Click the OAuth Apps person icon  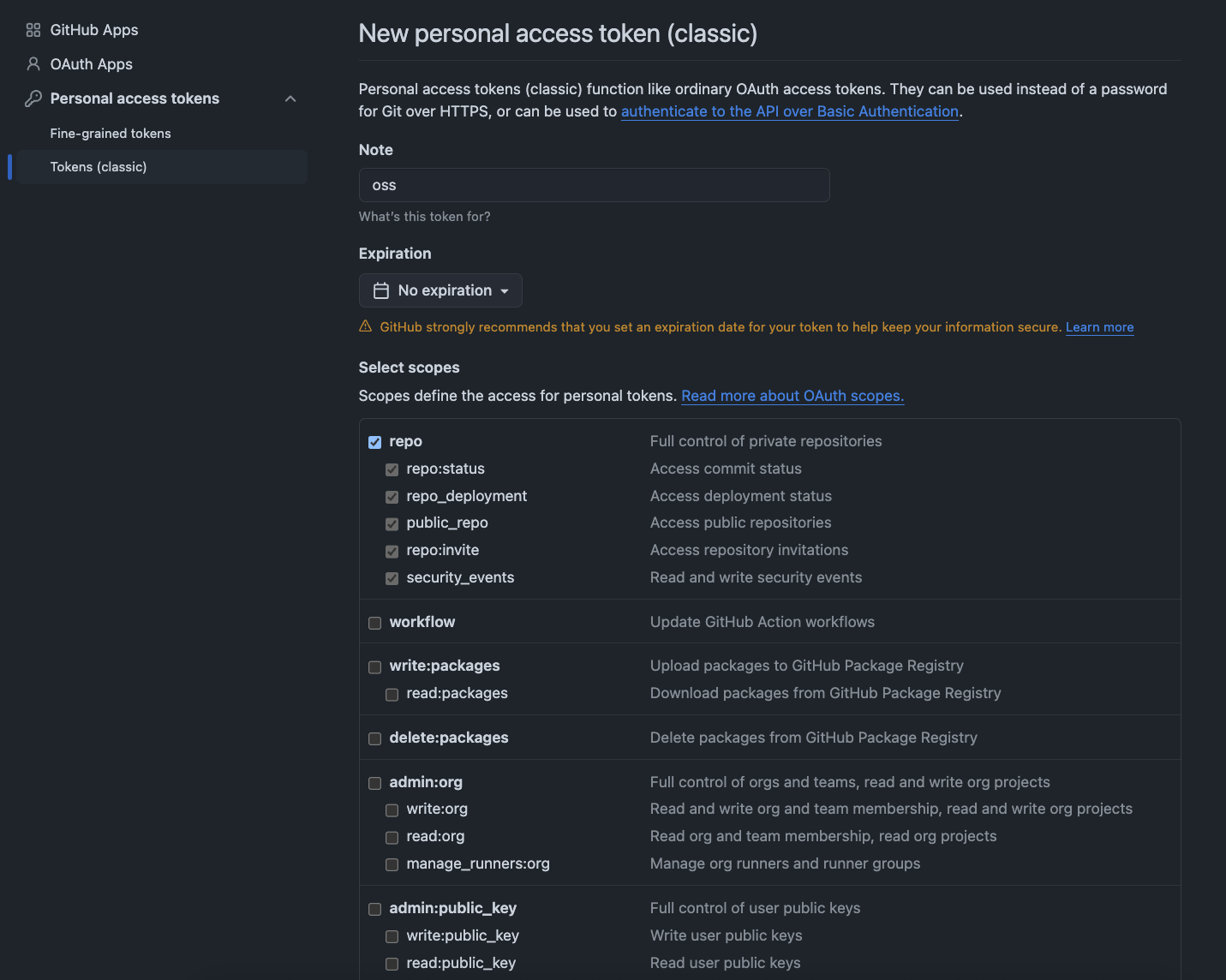(33, 64)
